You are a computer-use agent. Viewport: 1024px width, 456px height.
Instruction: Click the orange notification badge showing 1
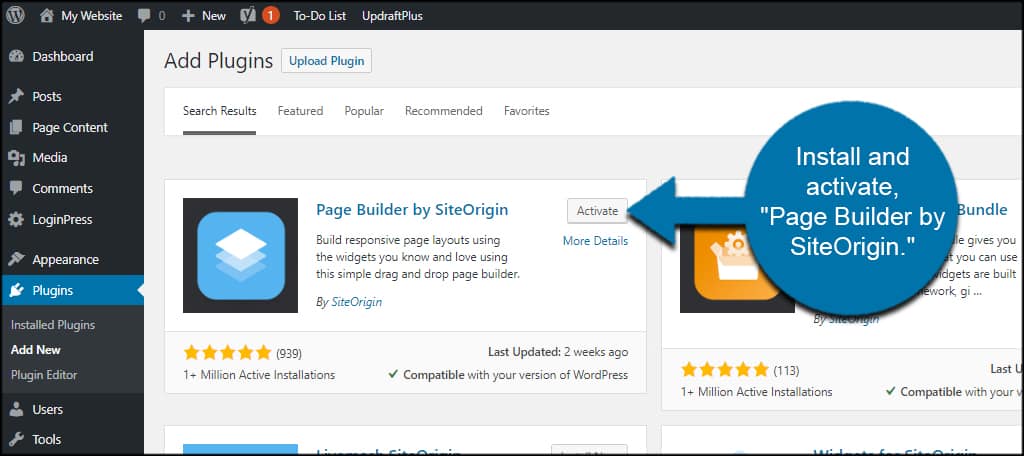[270, 16]
